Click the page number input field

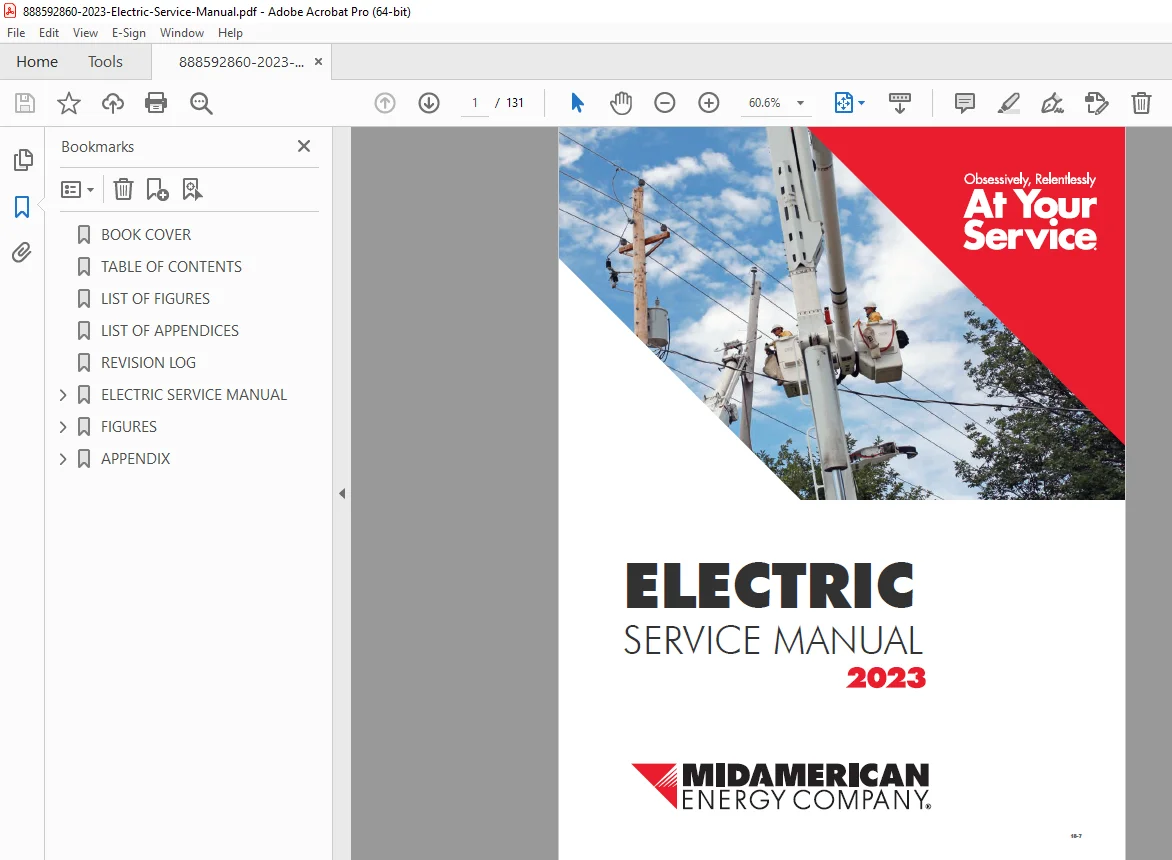click(475, 103)
